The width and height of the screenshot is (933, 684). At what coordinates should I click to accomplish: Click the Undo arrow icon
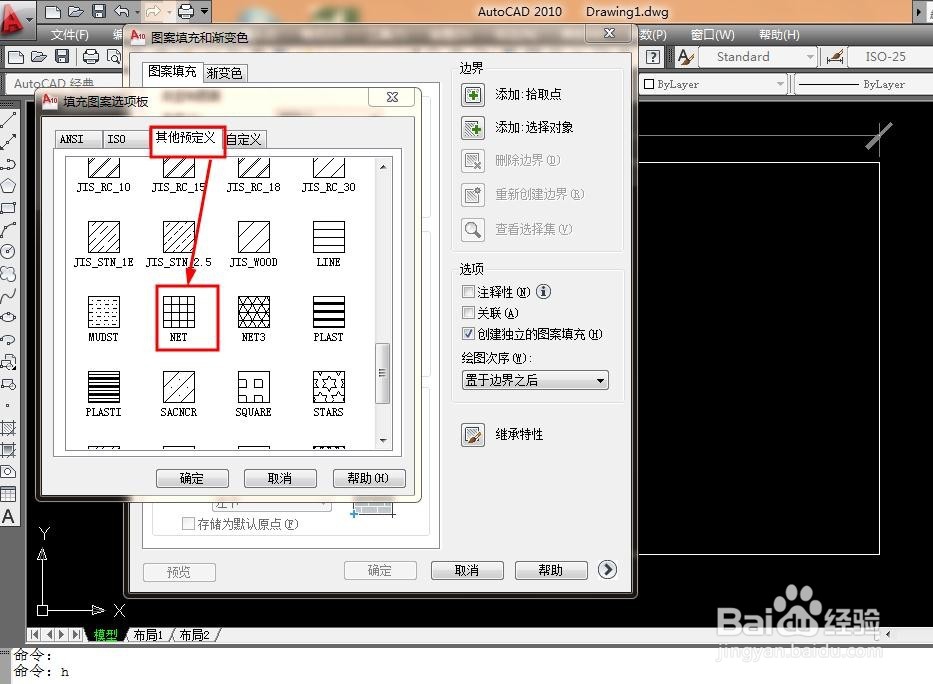tap(121, 11)
